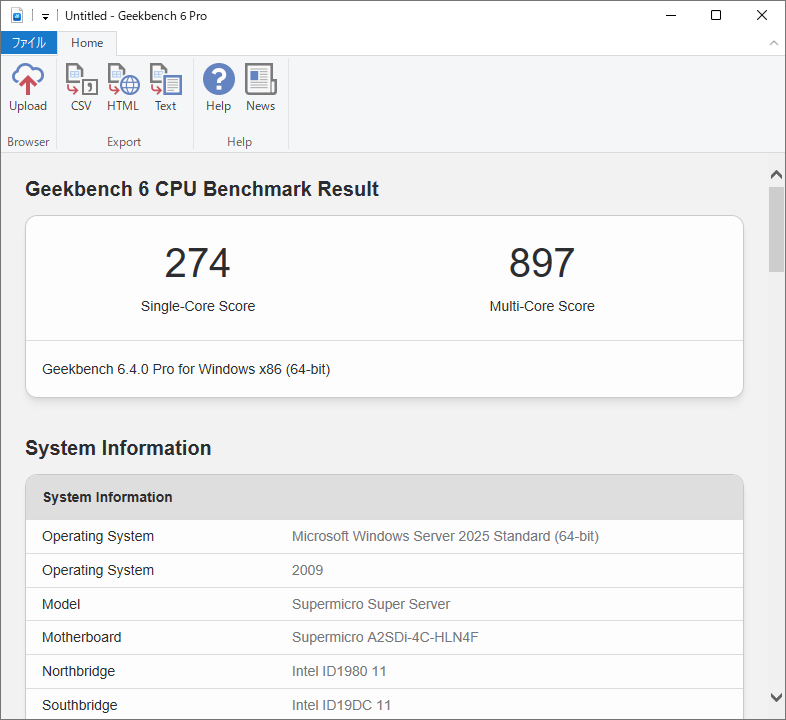Click the Multi-Core Score value 897

coord(541,263)
